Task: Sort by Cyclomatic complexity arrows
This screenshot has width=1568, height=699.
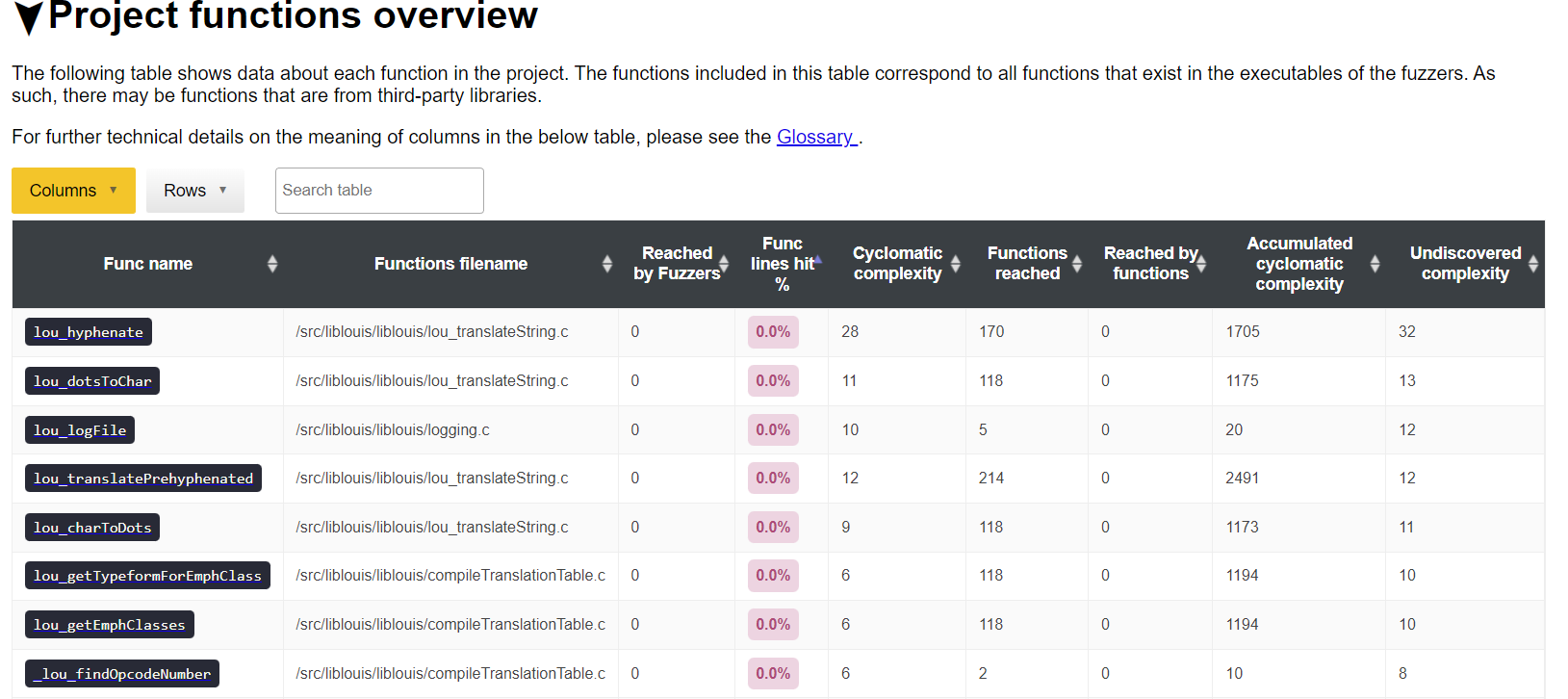Action: coord(956,264)
